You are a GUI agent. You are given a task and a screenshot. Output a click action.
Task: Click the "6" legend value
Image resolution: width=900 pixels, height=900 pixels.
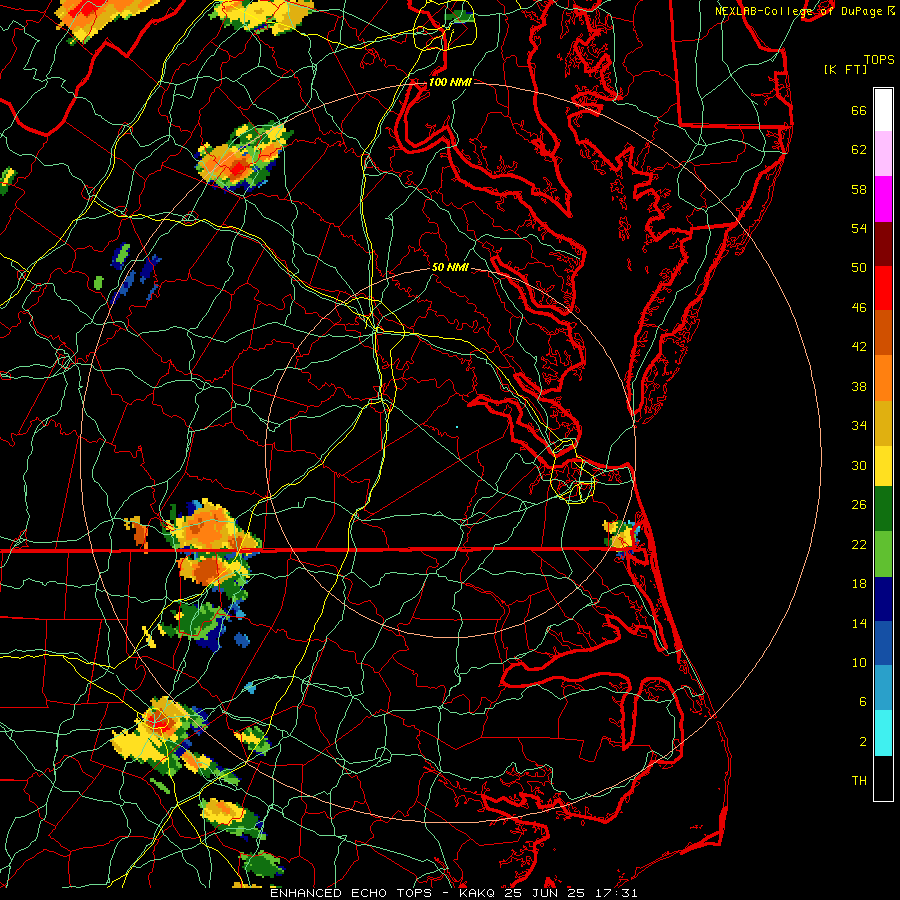pyautogui.click(x=863, y=702)
